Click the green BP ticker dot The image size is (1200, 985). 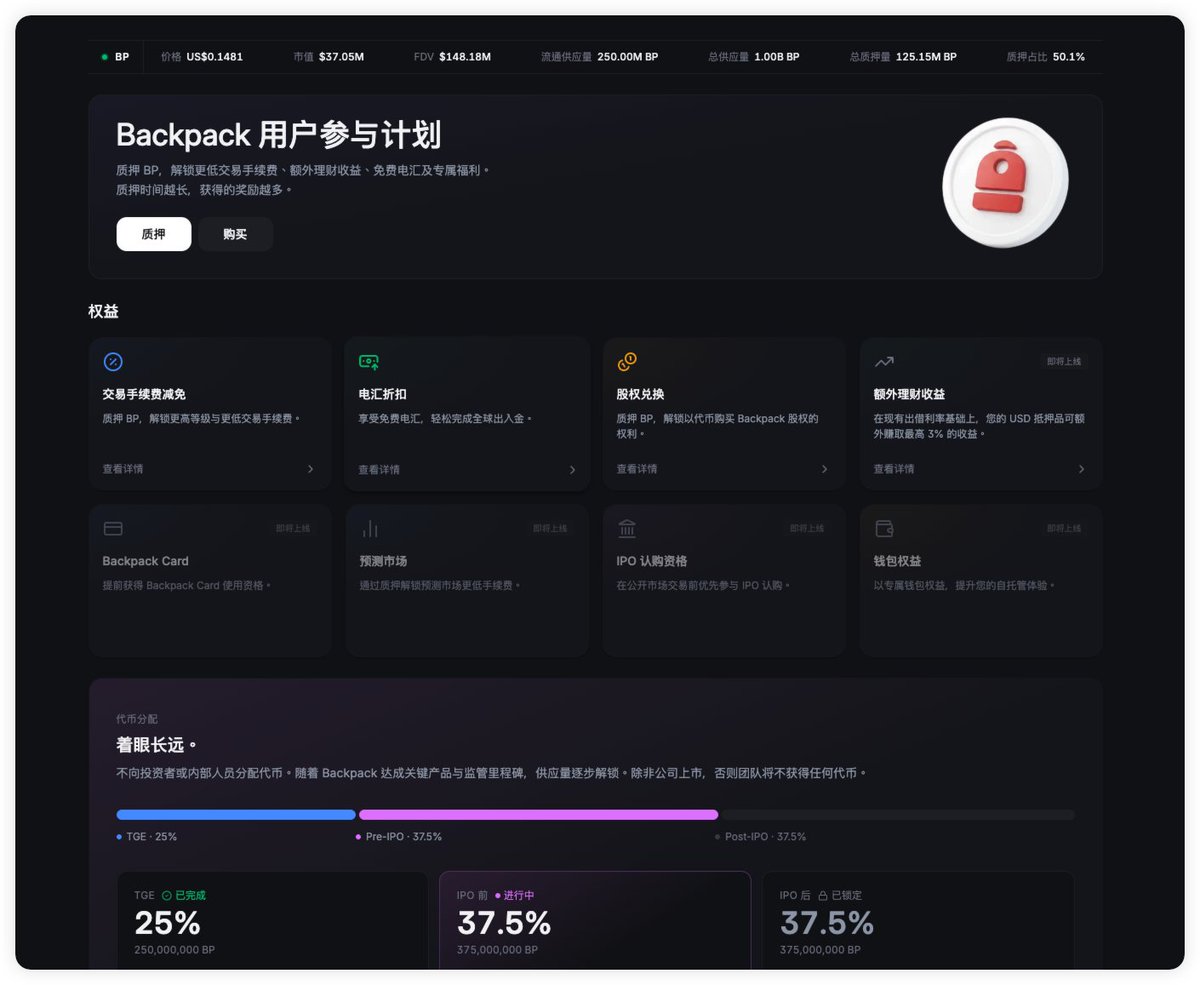(x=105, y=57)
